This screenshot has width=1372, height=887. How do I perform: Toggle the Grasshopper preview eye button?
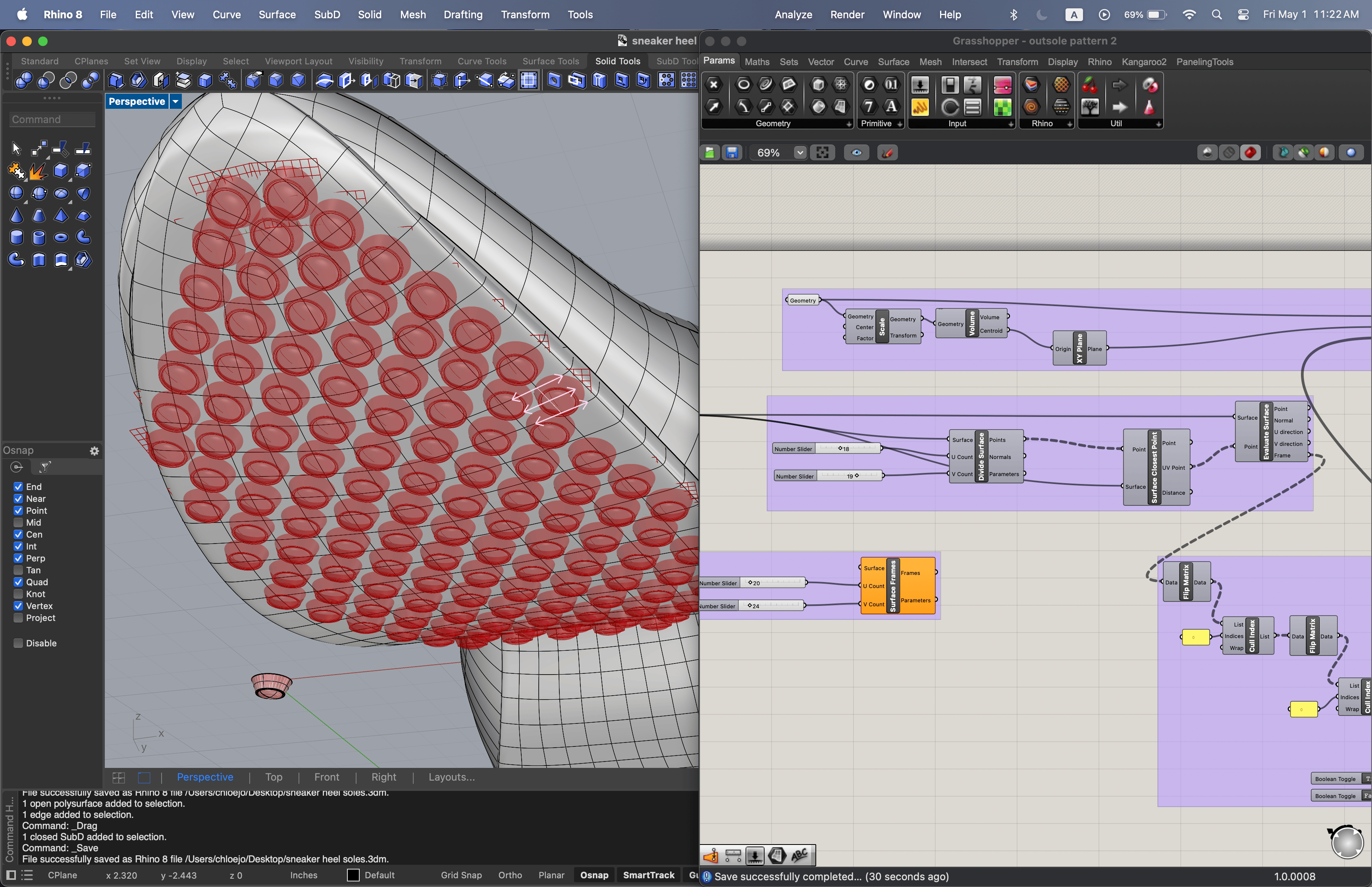(856, 152)
